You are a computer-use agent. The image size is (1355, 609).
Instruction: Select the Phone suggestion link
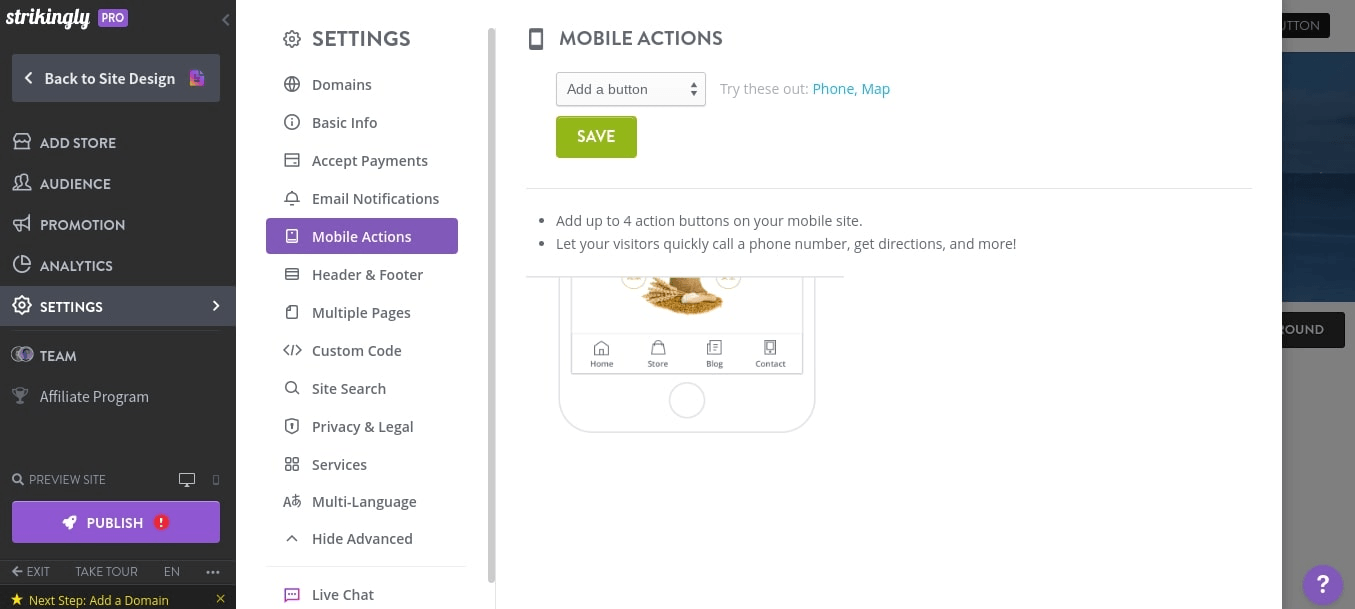(x=833, y=89)
